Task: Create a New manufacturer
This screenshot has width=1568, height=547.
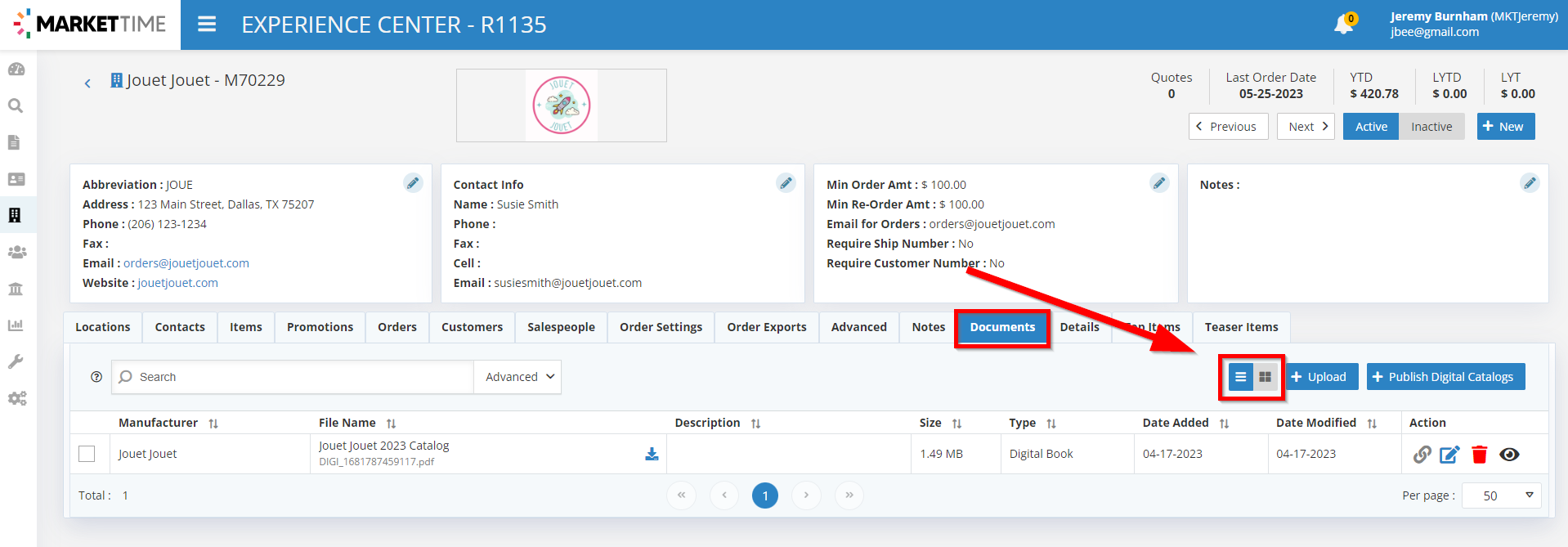Action: point(1506,127)
